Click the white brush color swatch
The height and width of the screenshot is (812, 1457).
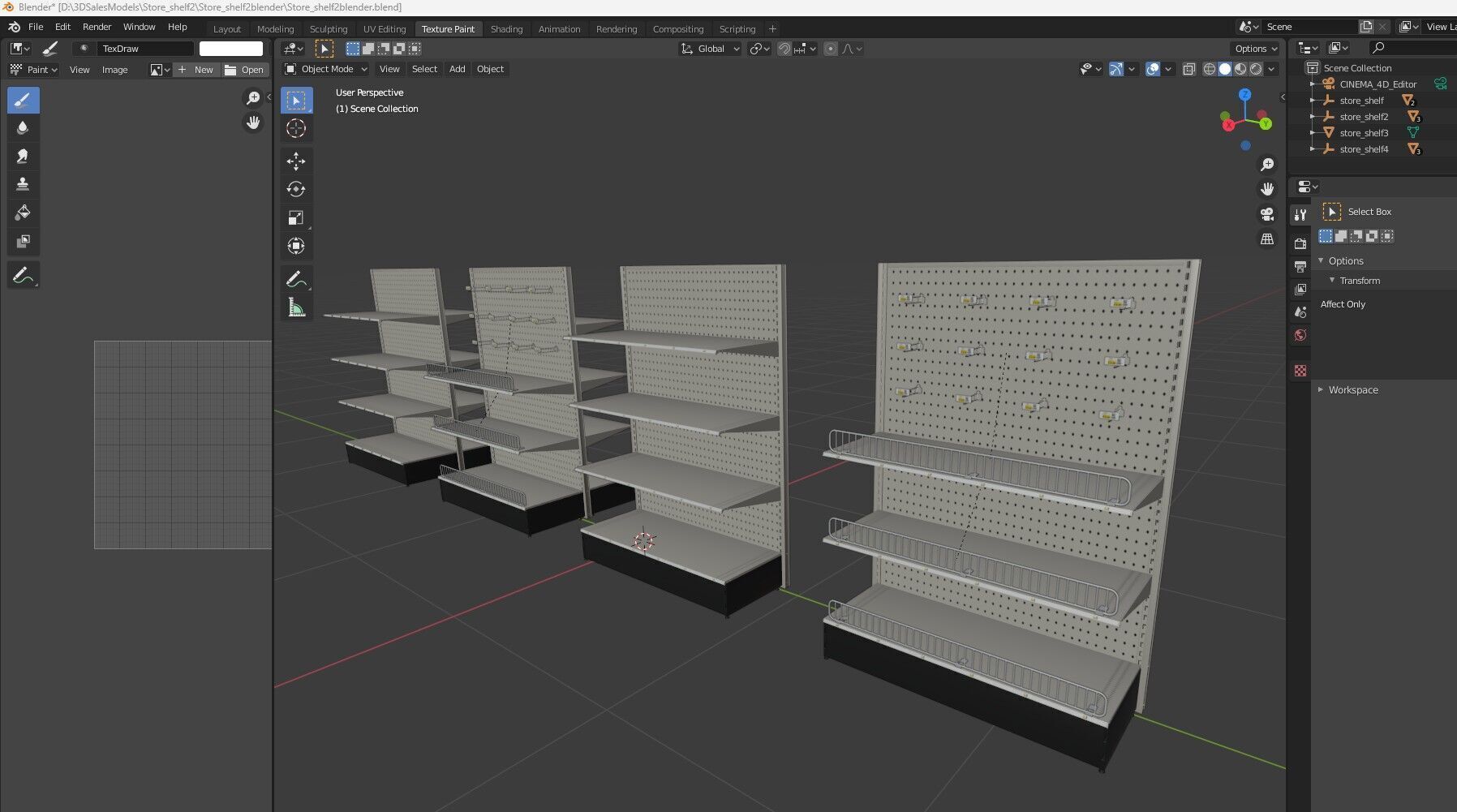[x=231, y=49]
